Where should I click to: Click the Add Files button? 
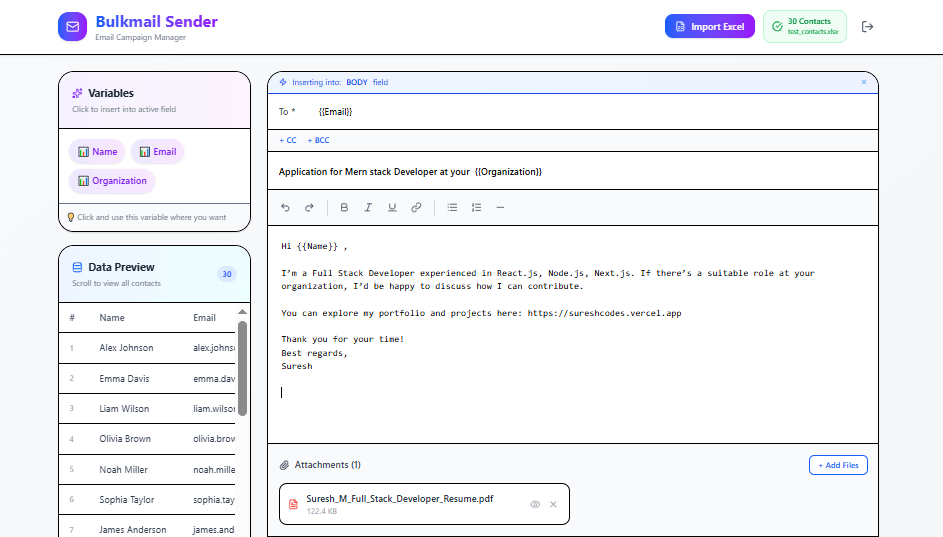838,465
